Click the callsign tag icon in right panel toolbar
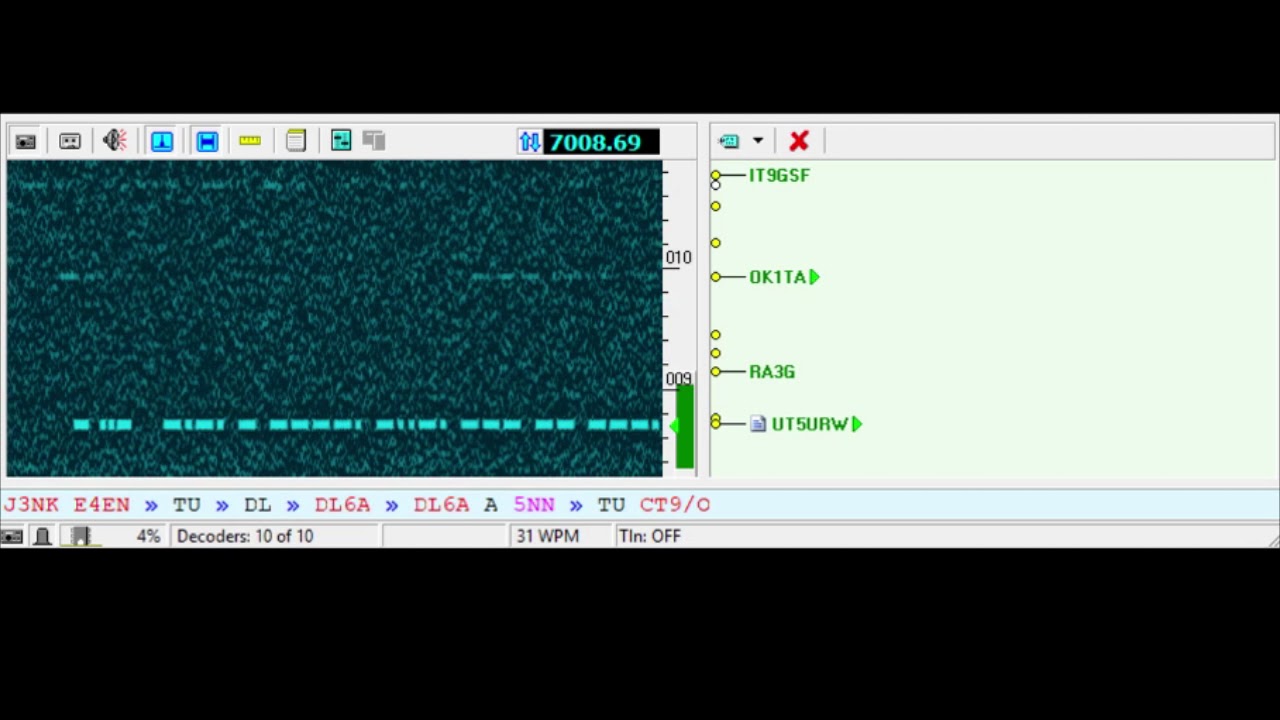This screenshot has width=1280, height=720. (729, 141)
